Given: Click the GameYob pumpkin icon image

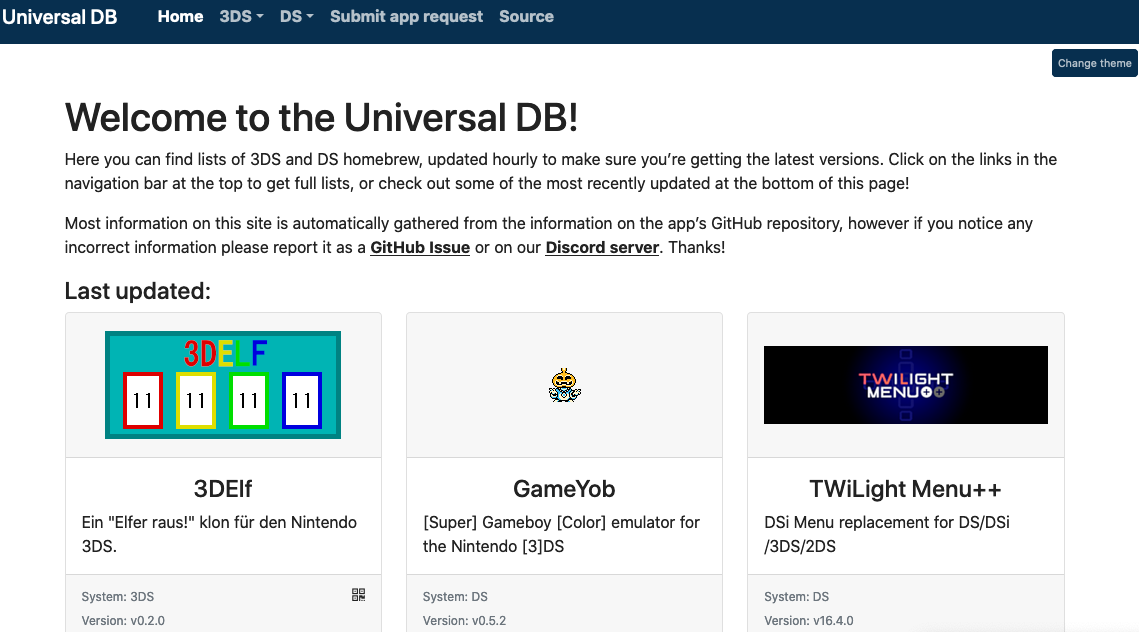Looking at the screenshot, I should click(x=564, y=385).
